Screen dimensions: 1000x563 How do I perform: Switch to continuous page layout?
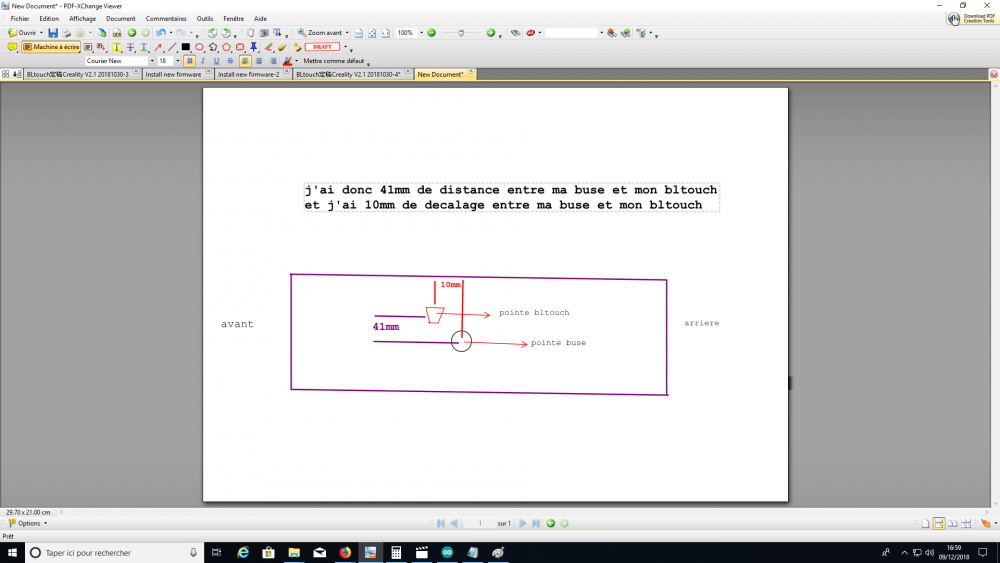[939, 523]
